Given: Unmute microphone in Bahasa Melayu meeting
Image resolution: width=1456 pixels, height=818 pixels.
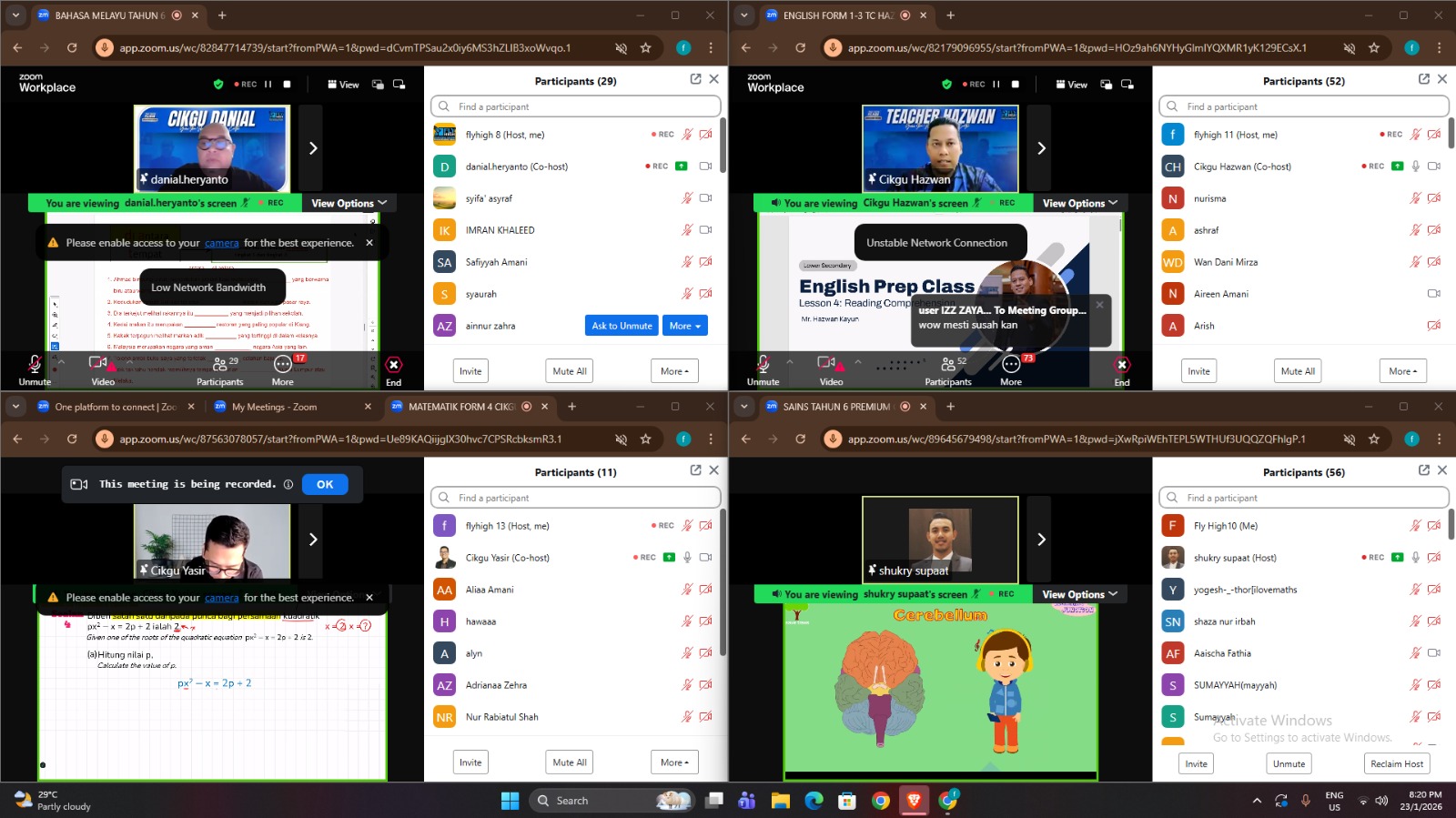Looking at the screenshot, I should pyautogui.click(x=35, y=366).
